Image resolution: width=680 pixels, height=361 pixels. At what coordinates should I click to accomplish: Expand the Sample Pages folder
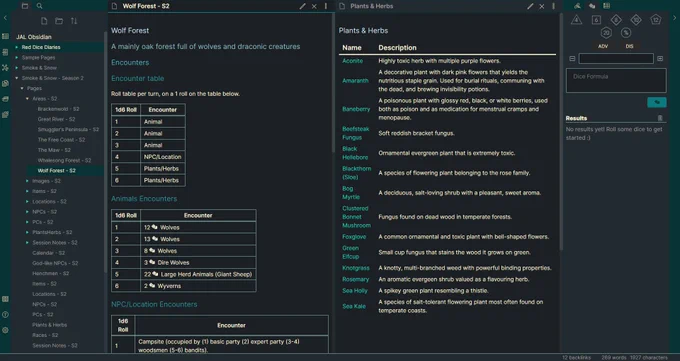(16, 58)
